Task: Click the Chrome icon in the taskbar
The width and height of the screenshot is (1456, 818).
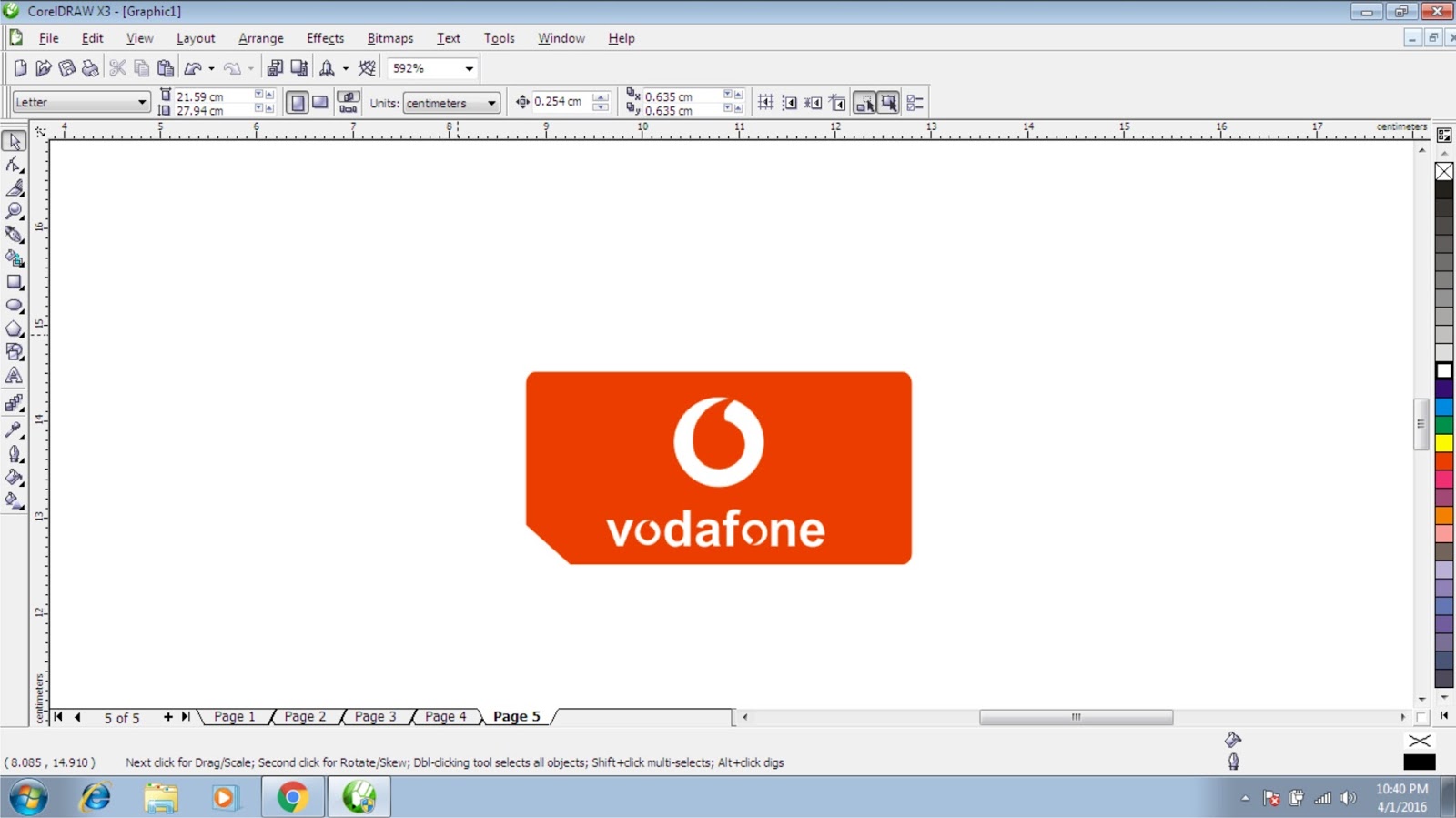Action: click(292, 797)
